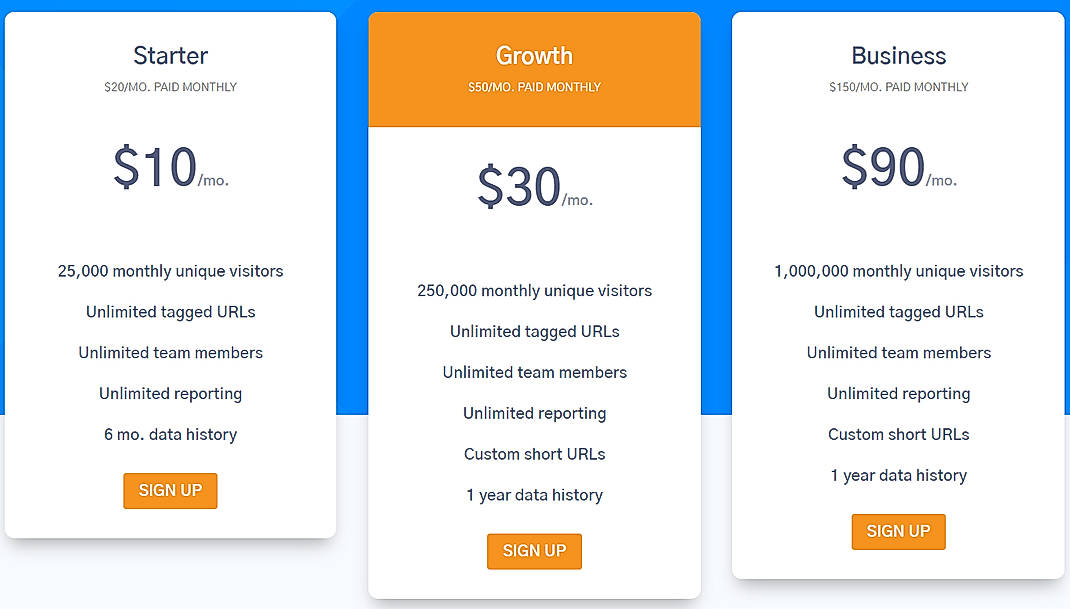This screenshot has height=609, width=1070.
Task: Select the Growth plan heading
Action: [x=534, y=56]
